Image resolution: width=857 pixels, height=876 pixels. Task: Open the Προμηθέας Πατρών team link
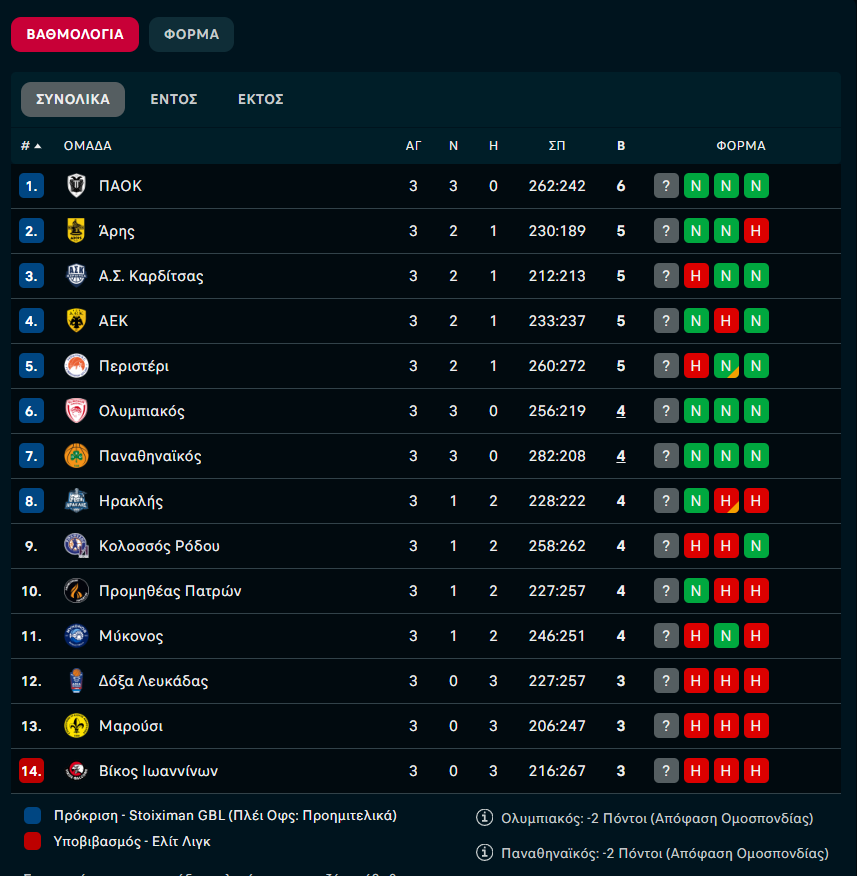click(x=170, y=591)
